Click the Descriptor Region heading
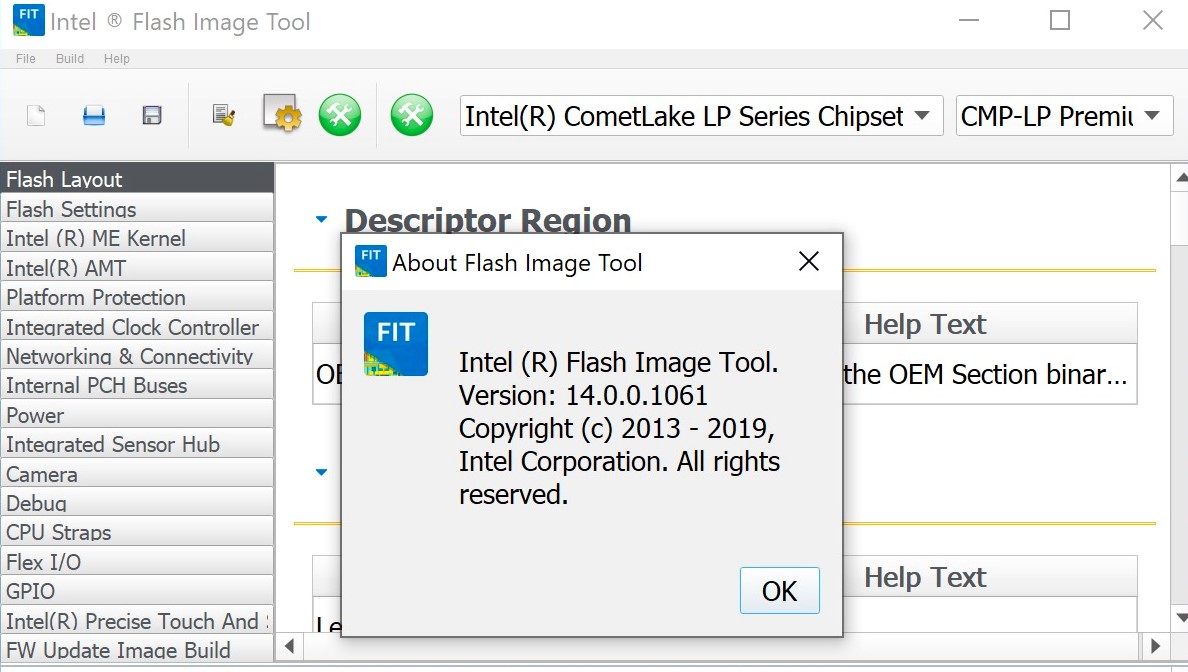 (x=487, y=220)
